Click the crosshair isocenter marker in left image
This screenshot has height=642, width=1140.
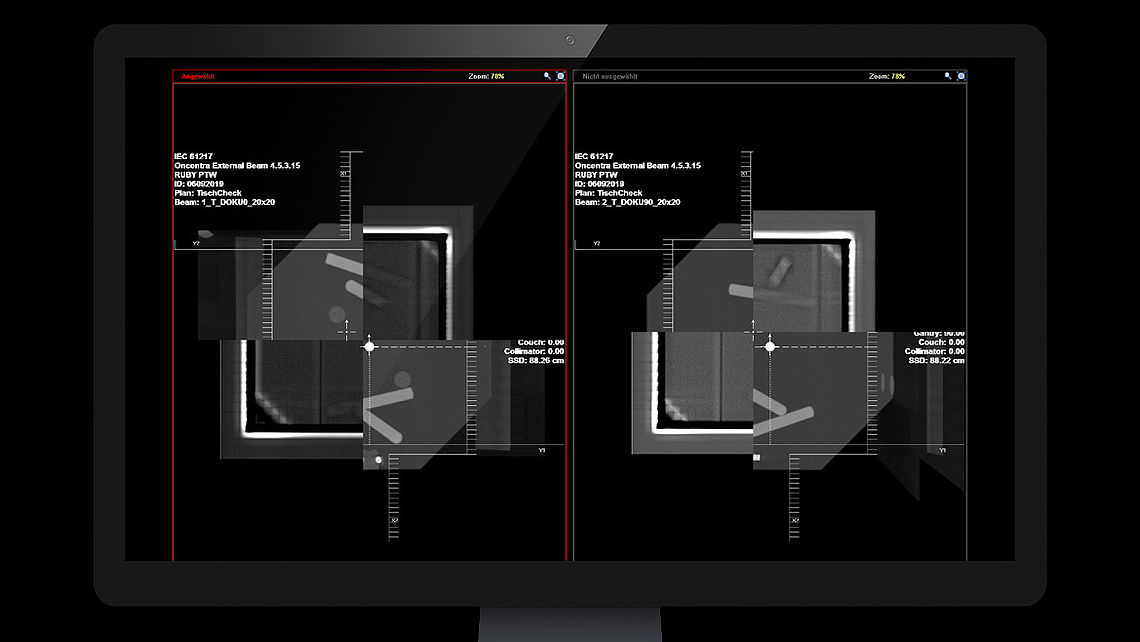point(370,347)
